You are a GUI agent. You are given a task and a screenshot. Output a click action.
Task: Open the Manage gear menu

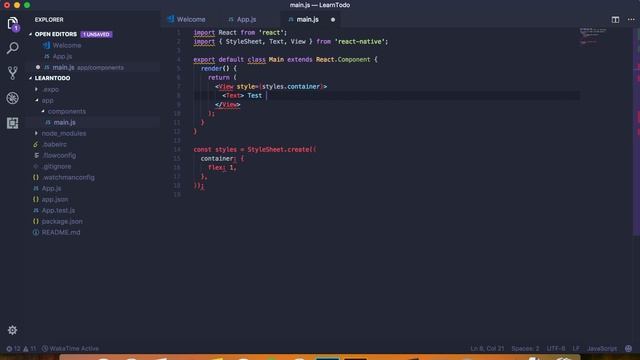[13, 330]
